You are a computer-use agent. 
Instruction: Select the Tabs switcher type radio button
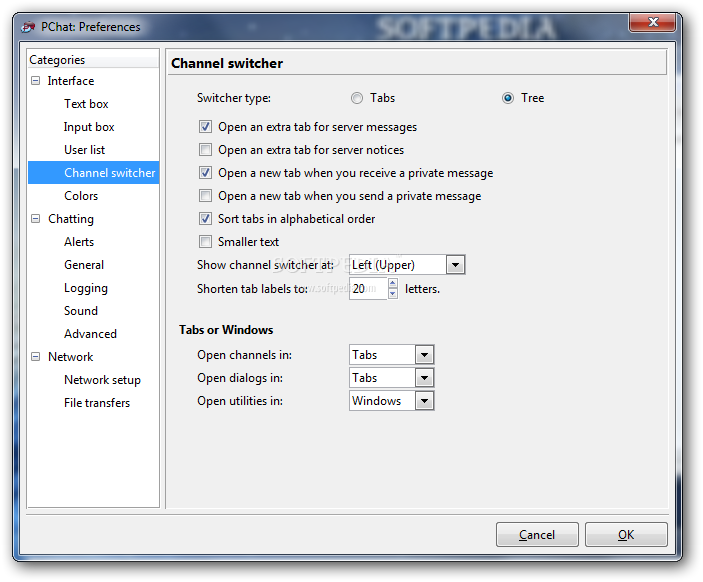point(357,98)
